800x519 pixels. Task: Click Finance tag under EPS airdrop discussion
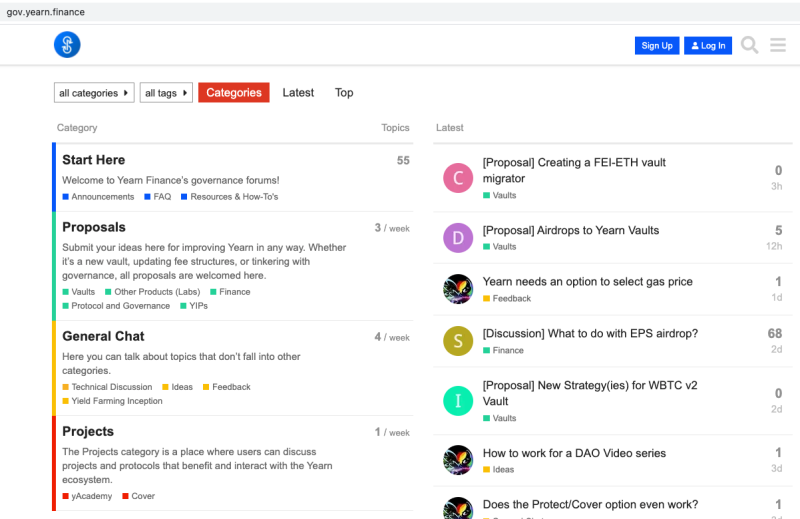[x=504, y=351]
